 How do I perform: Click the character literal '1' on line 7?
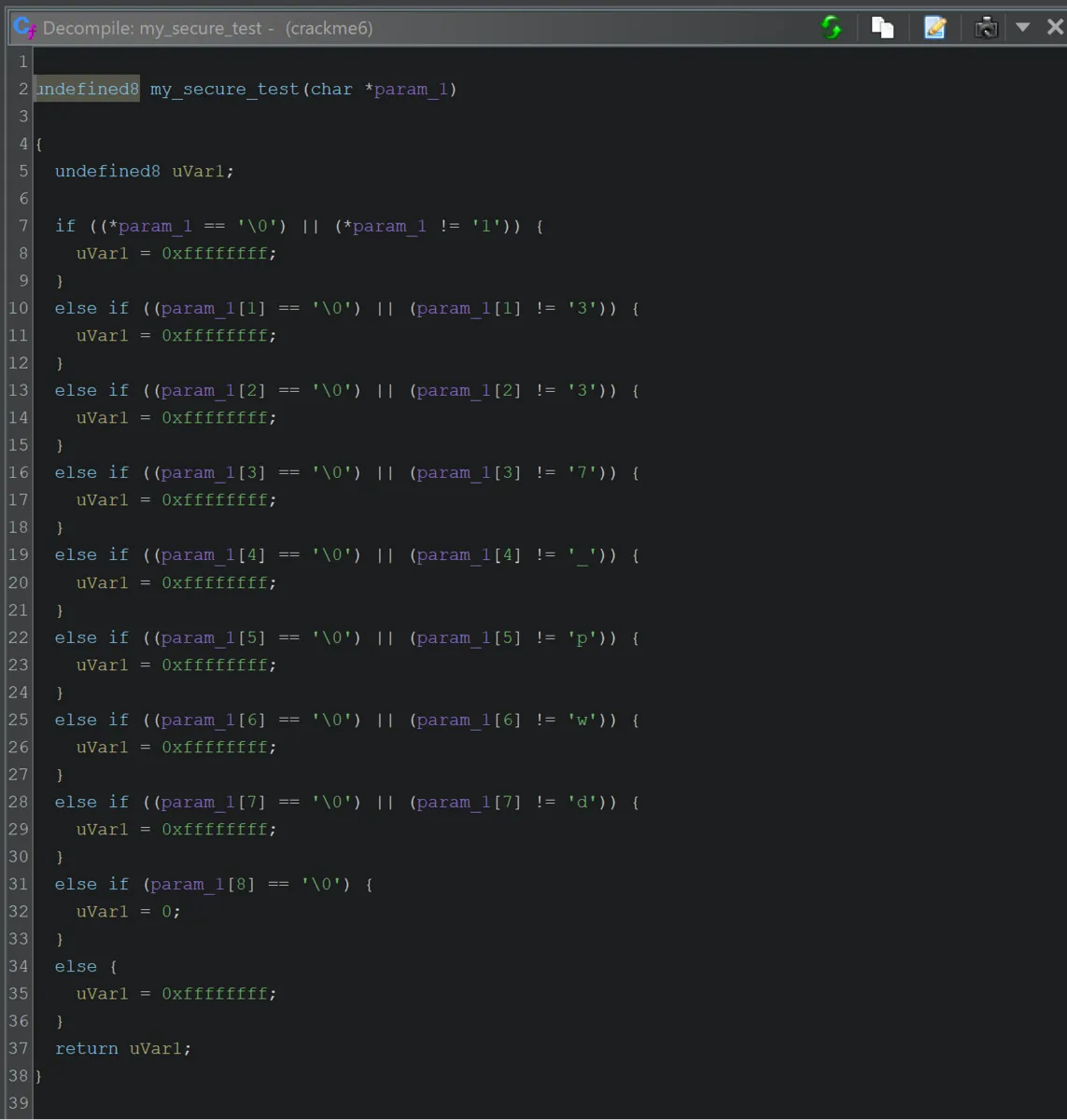[x=485, y=226]
